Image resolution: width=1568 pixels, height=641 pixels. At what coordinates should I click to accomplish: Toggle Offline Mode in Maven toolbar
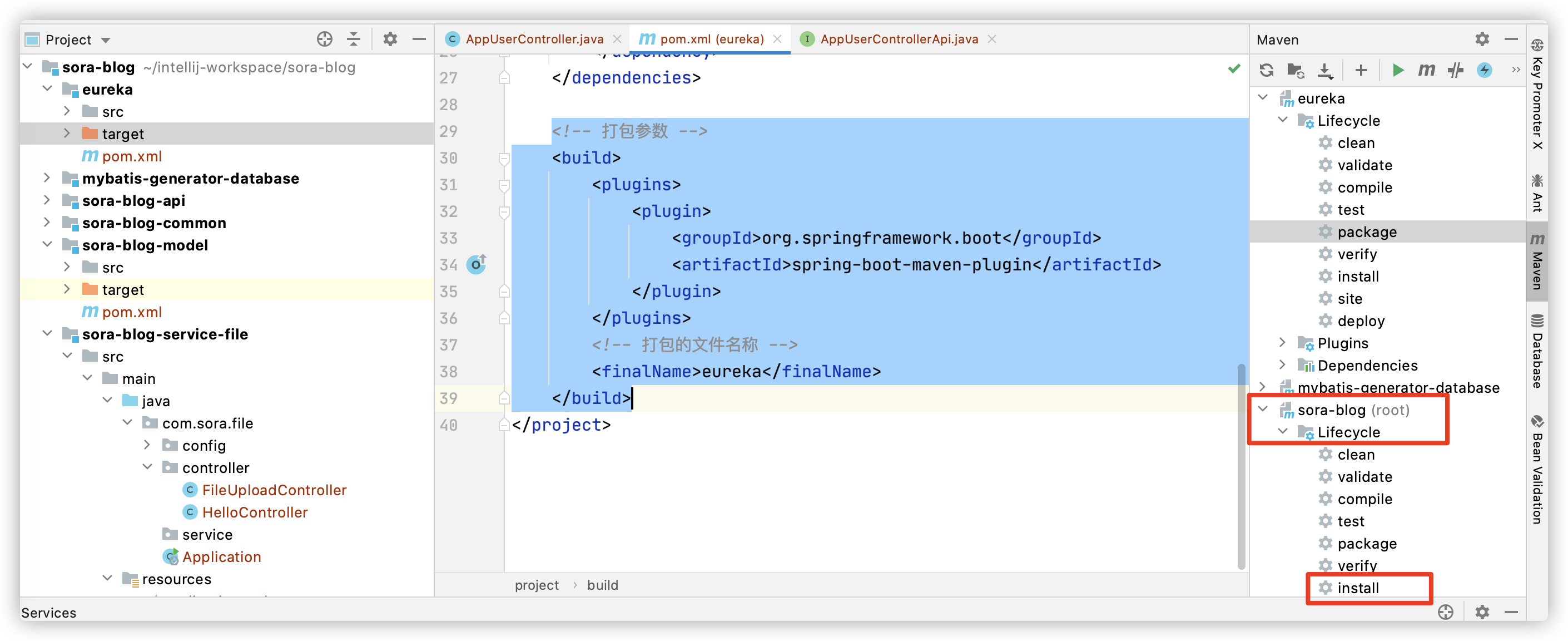click(1455, 70)
